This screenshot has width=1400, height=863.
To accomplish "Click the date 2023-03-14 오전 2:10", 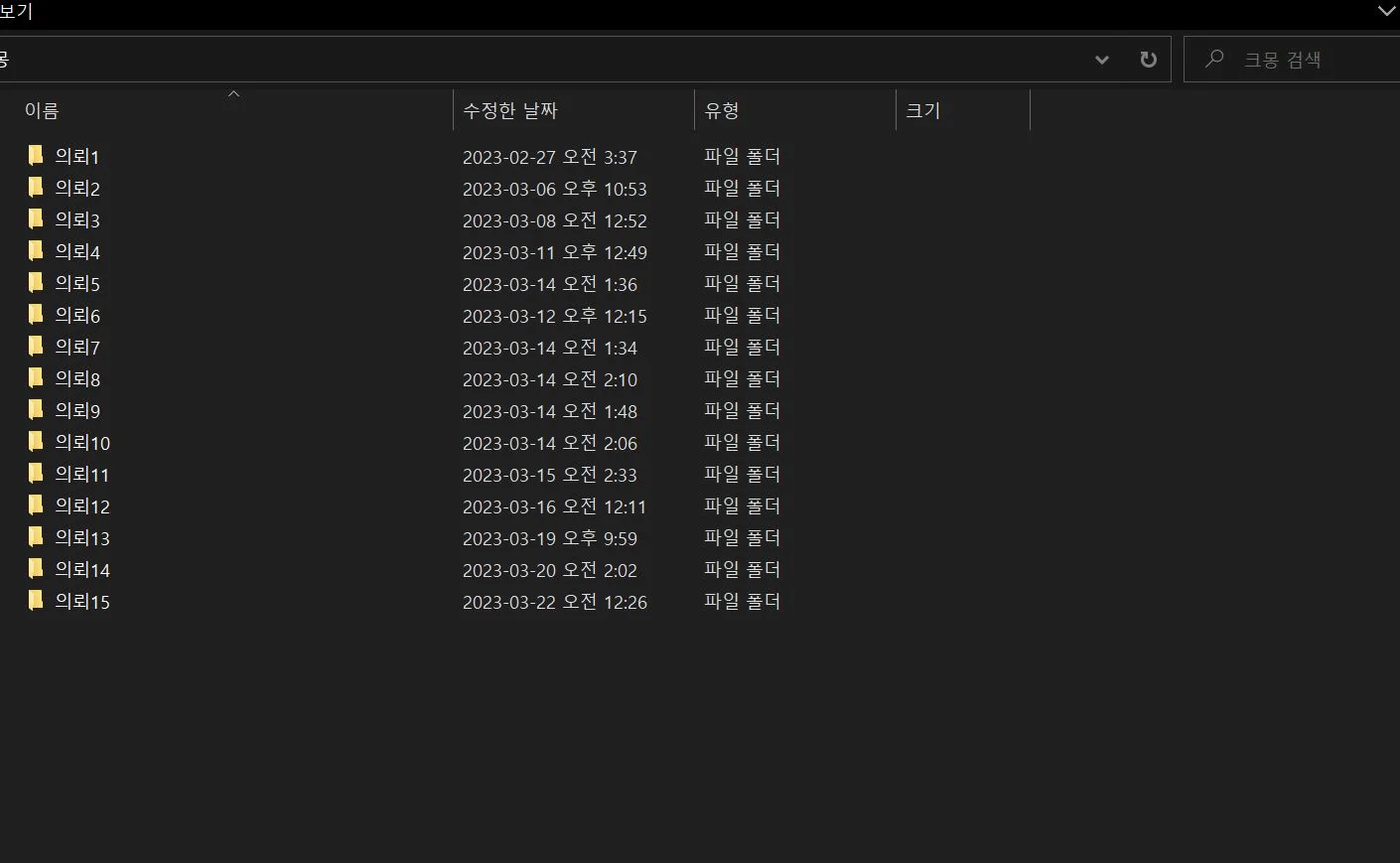I will pyautogui.click(x=550, y=379).
